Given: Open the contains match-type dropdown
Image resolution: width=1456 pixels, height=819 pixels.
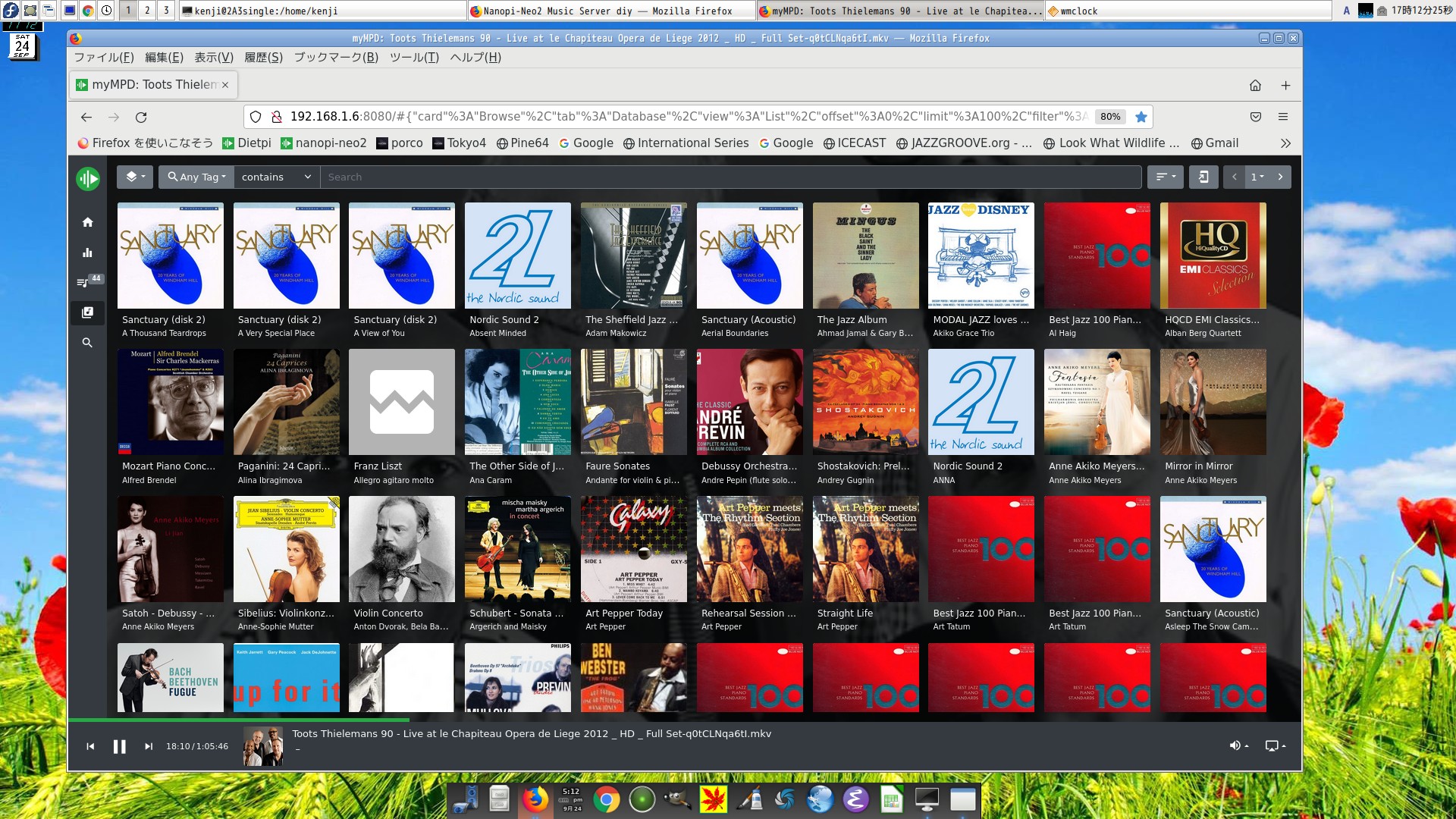Looking at the screenshot, I should tap(276, 177).
